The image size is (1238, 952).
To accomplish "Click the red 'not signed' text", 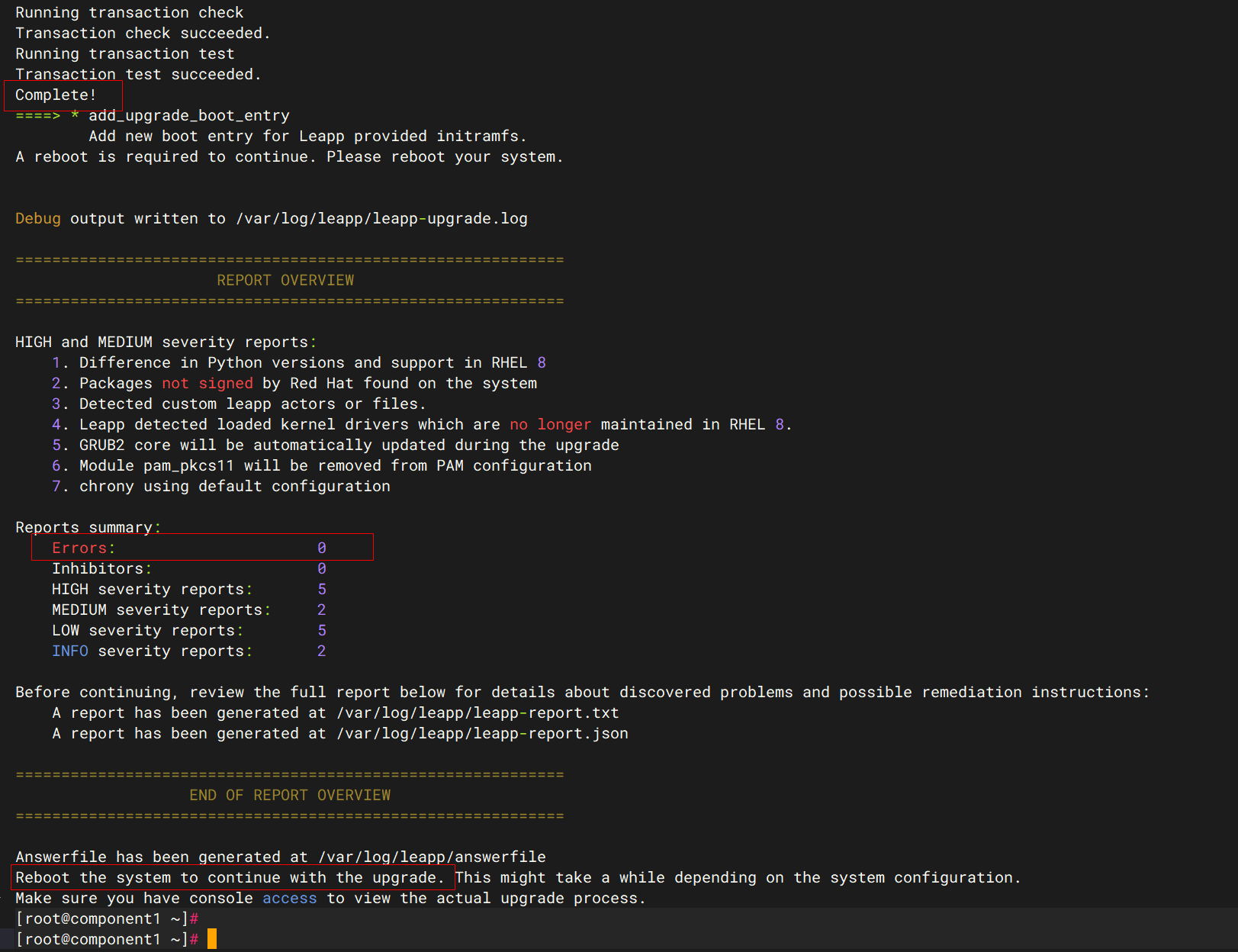I will (x=207, y=384).
